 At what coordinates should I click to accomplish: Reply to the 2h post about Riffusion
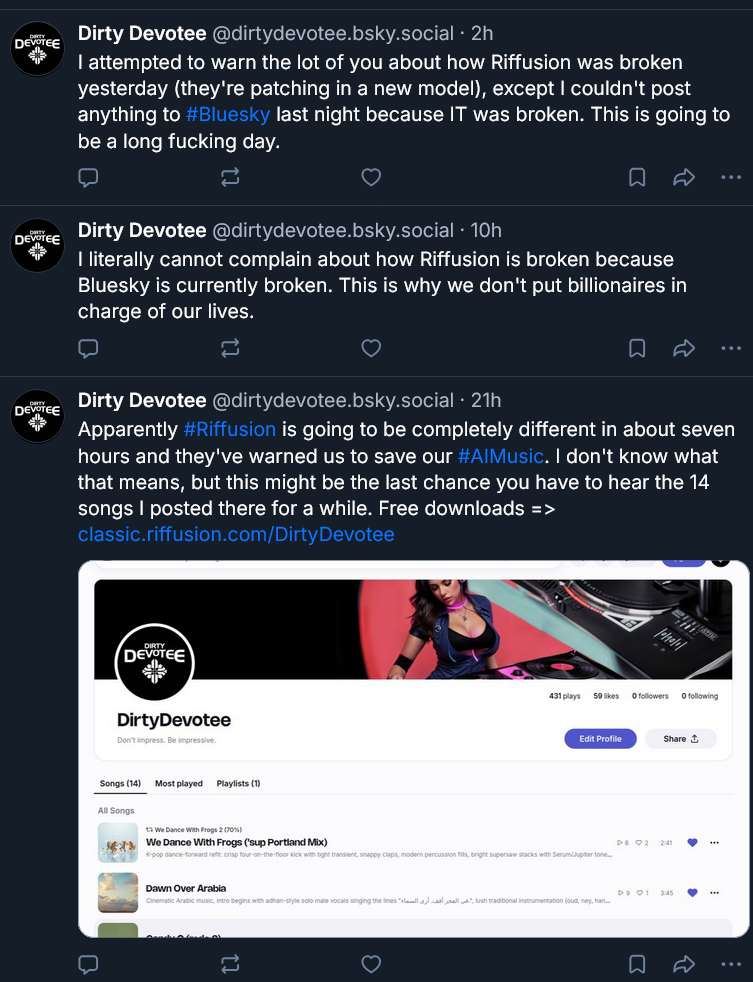click(88, 178)
